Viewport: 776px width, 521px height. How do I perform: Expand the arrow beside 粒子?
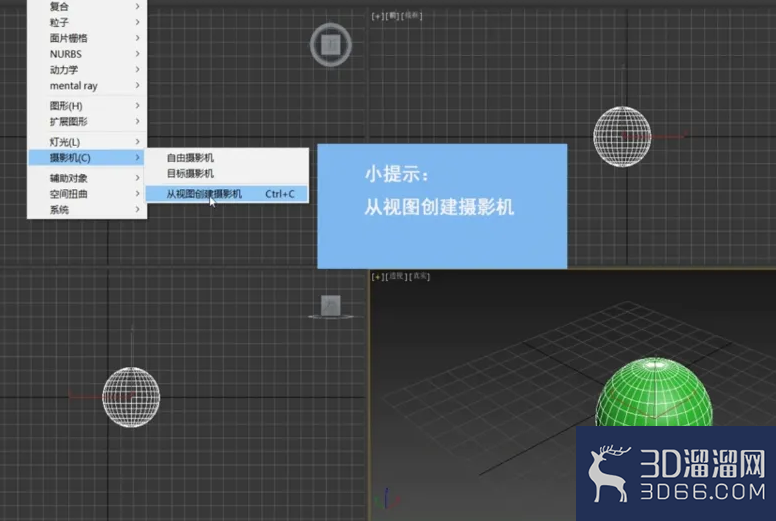pos(138,22)
